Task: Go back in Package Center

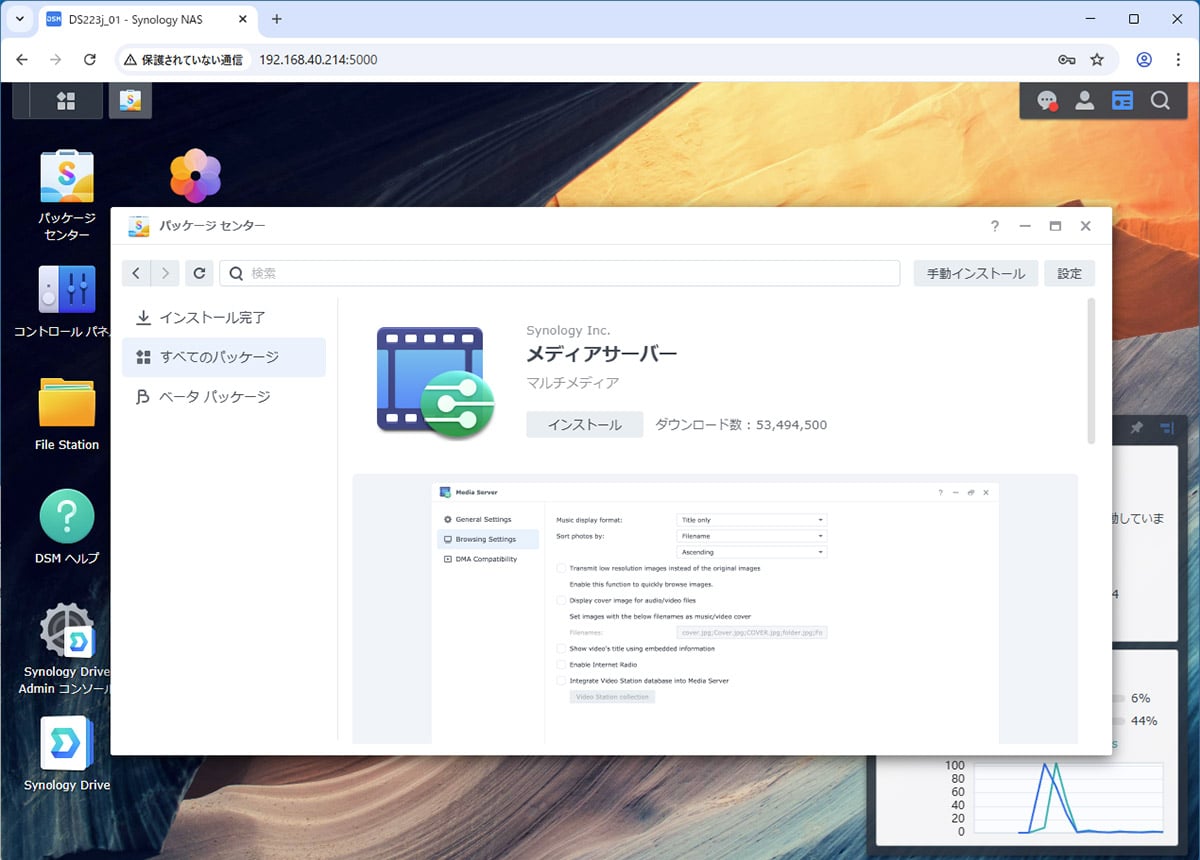Action: click(x=136, y=273)
